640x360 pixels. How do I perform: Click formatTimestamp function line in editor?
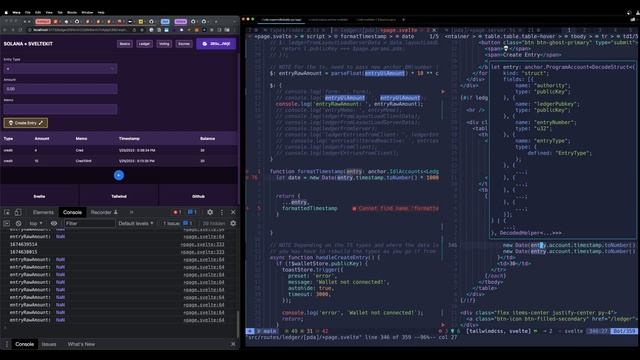click(354, 171)
